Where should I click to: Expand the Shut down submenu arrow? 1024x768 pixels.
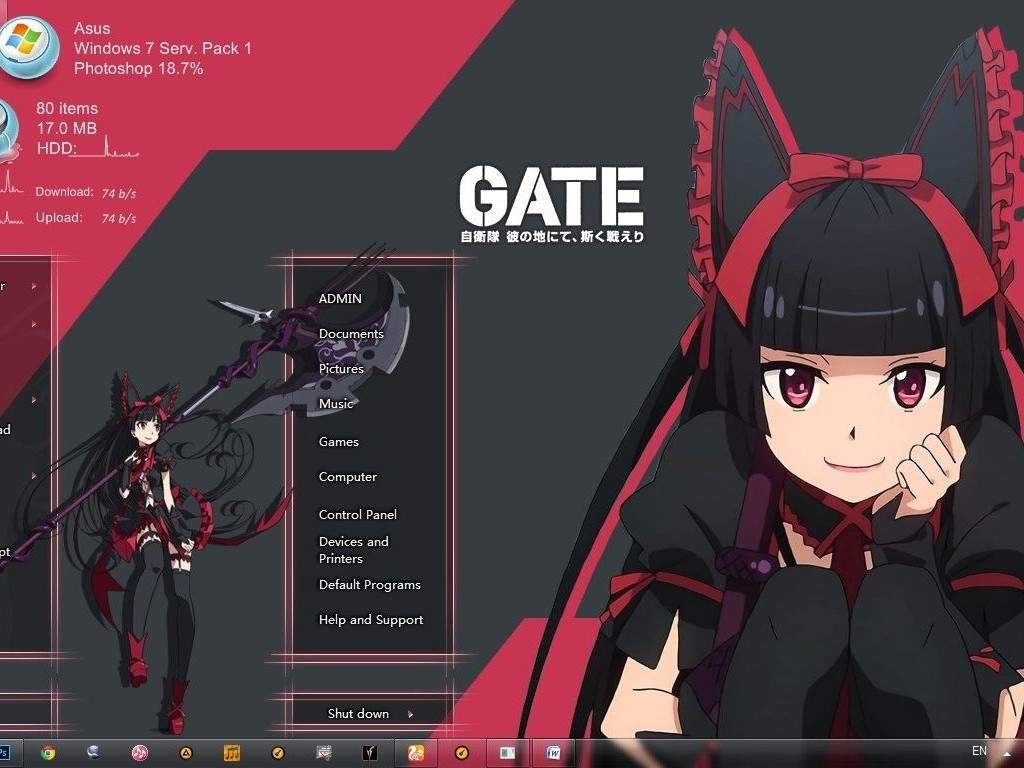click(x=410, y=714)
